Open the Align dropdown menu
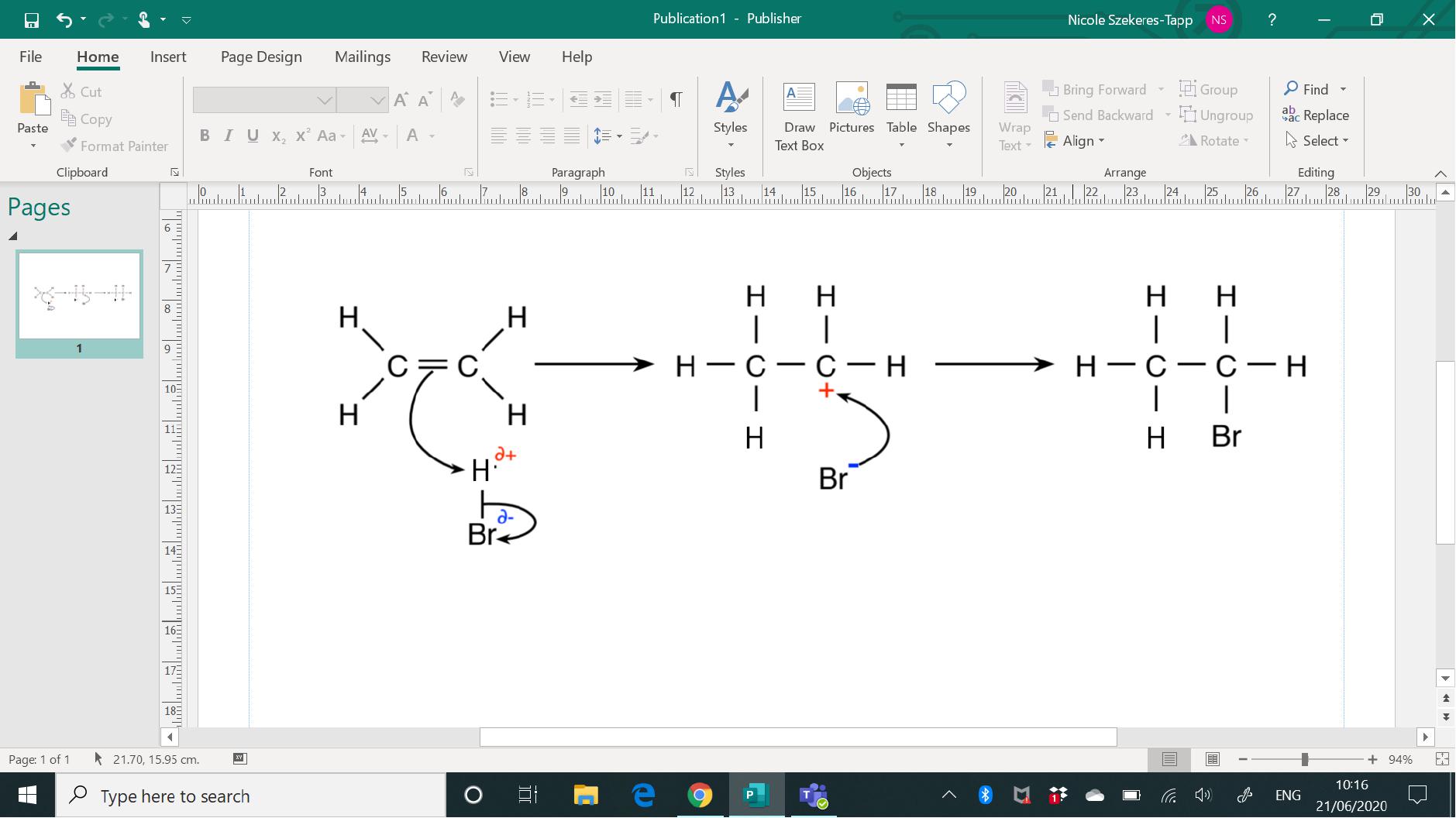This screenshot has height=818, width=1456. (x=1076, y=141)
